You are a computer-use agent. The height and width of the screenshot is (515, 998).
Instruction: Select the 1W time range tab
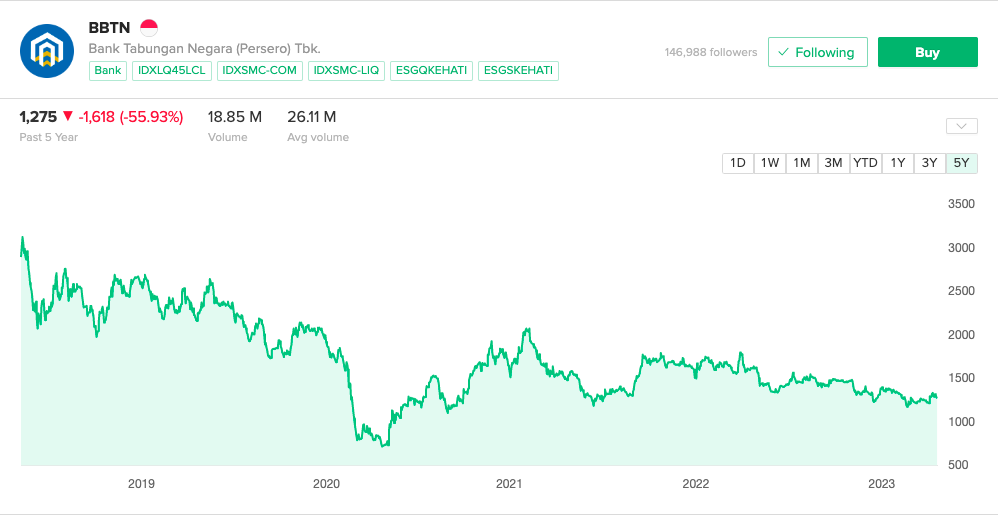(770, 163)
